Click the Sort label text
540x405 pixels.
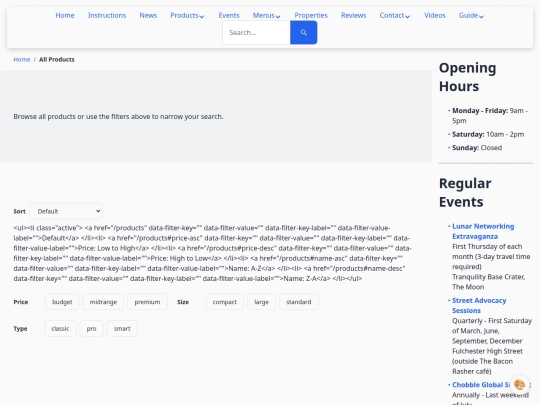click(19, 211)
